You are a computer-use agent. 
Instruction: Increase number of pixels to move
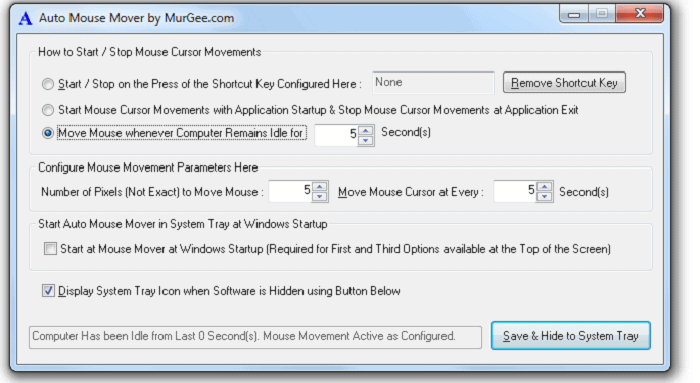(320, 187)
